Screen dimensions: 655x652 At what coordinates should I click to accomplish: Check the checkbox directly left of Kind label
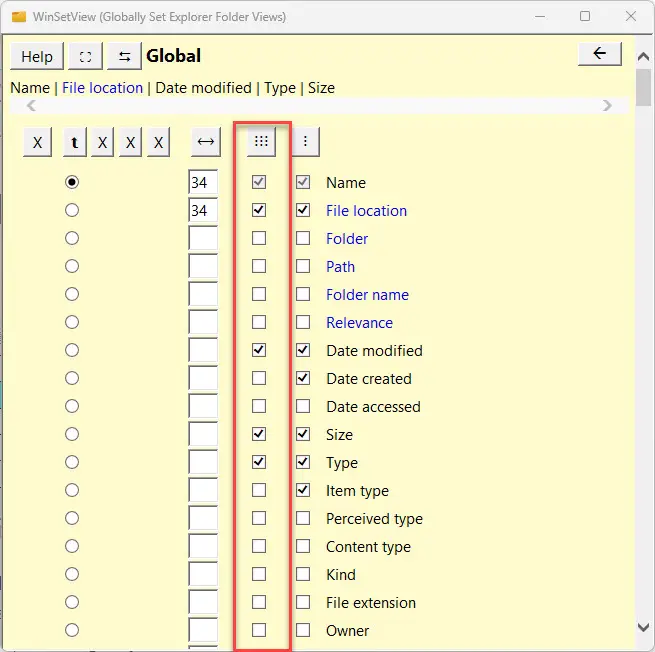[303, 574]
